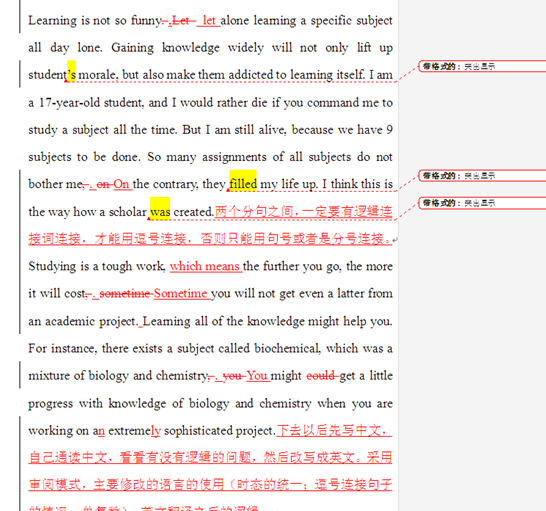Select the formatting balloon linked to "was created"
Screen dimensions: 546x511
pyautogui.click(x=482, y=203)
